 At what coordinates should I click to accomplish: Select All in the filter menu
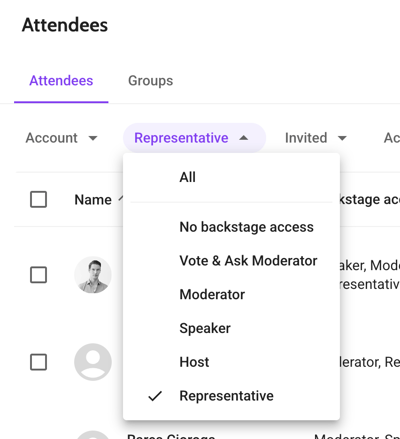231,177
